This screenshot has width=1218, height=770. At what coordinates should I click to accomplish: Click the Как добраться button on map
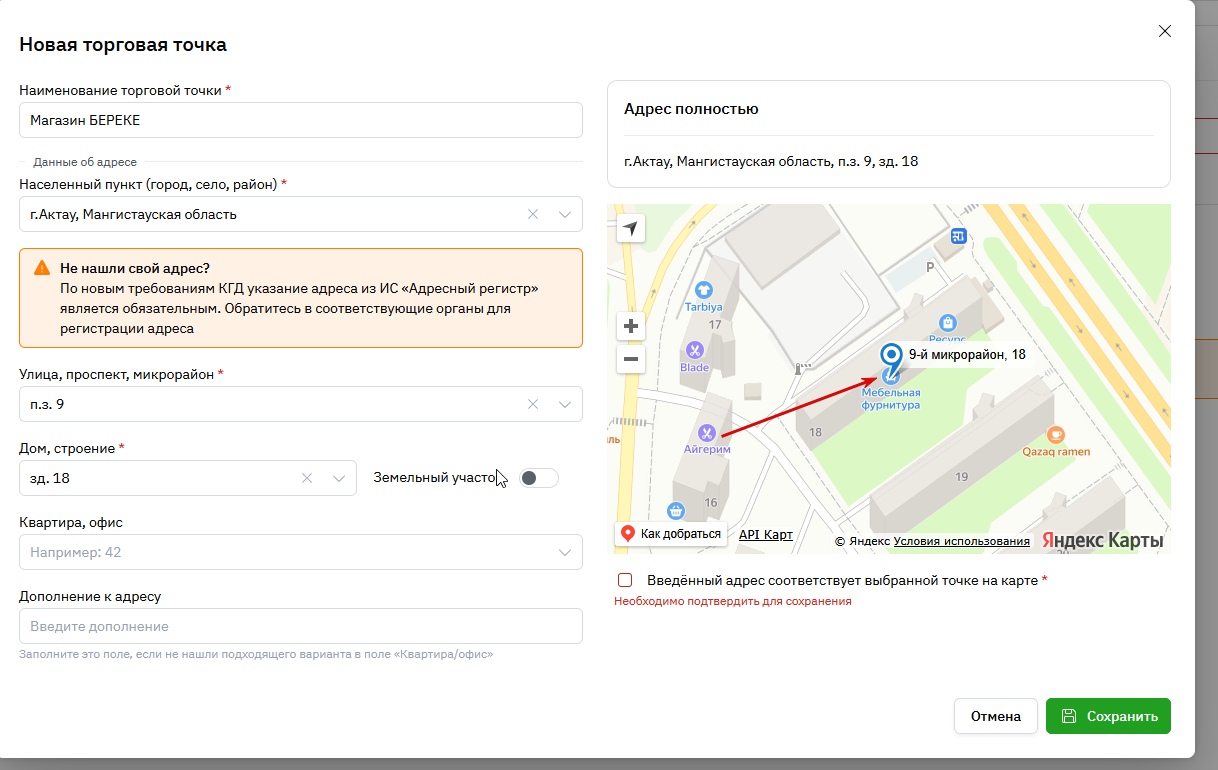670,534
